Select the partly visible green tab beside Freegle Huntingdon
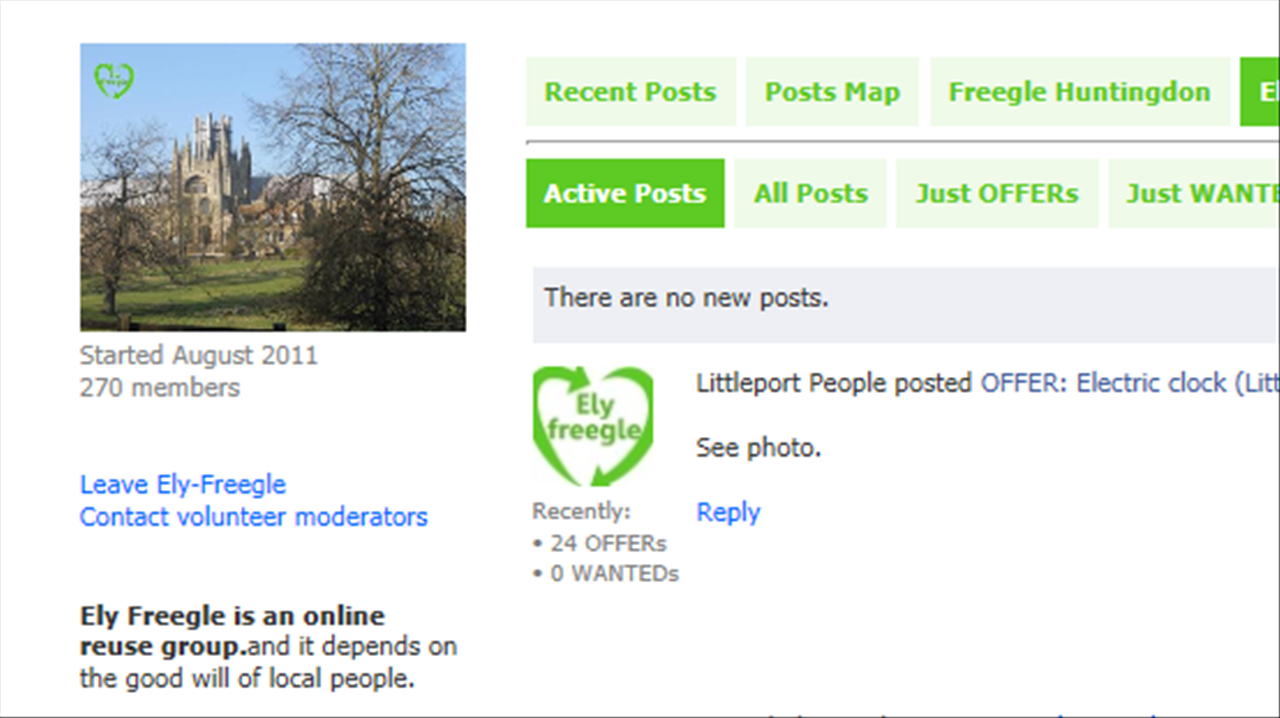 click(1260, 92)
